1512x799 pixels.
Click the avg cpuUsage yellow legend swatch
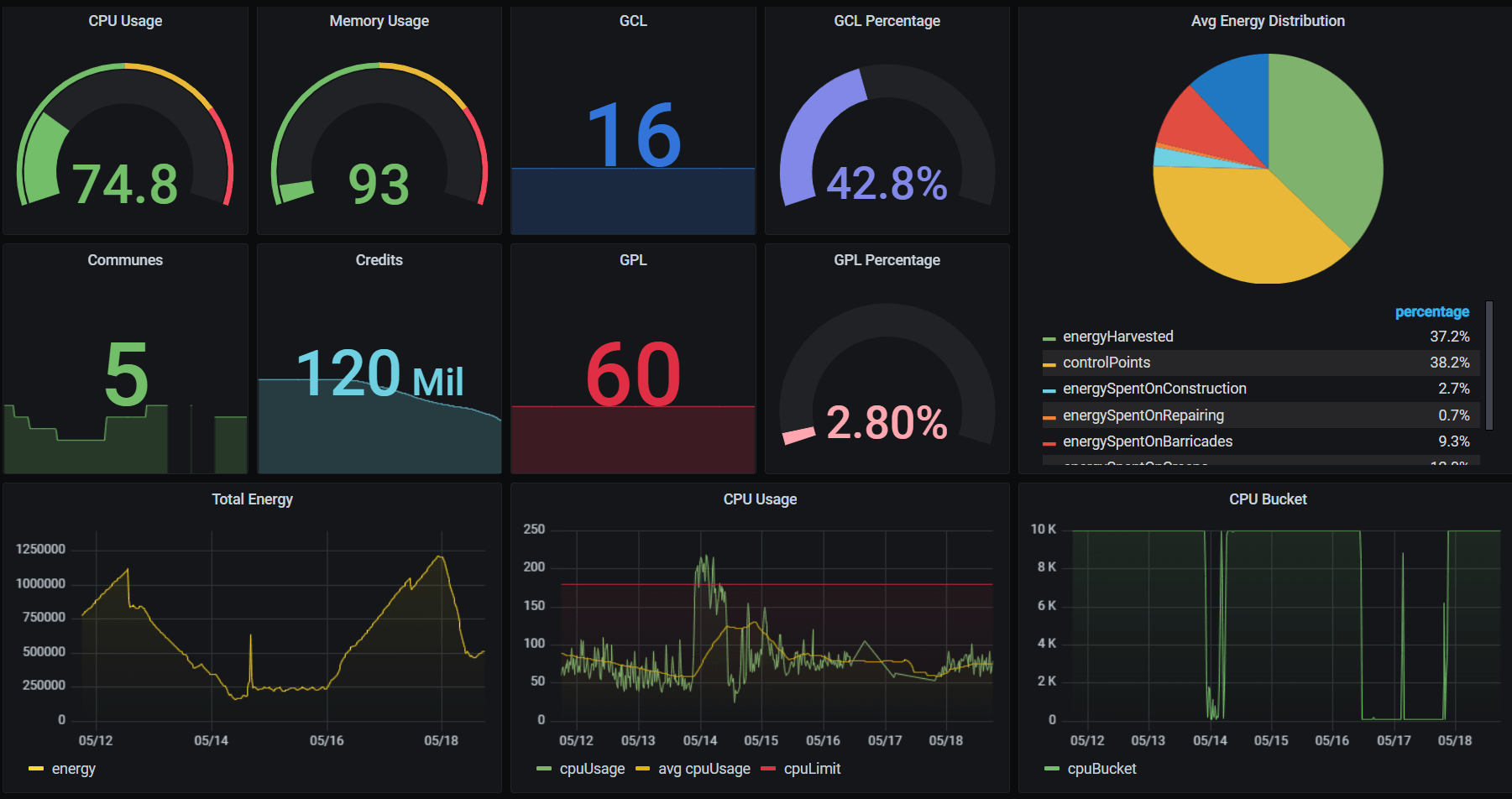[642, 769]
